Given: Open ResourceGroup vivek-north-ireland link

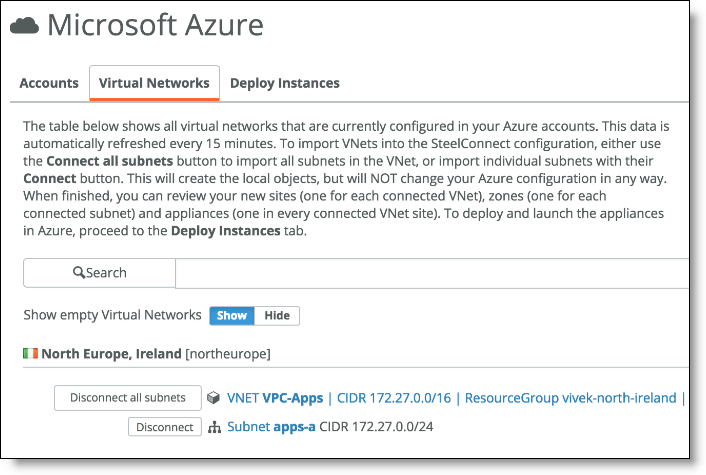Looking at the screenshot, I should [x=570, y=398].
